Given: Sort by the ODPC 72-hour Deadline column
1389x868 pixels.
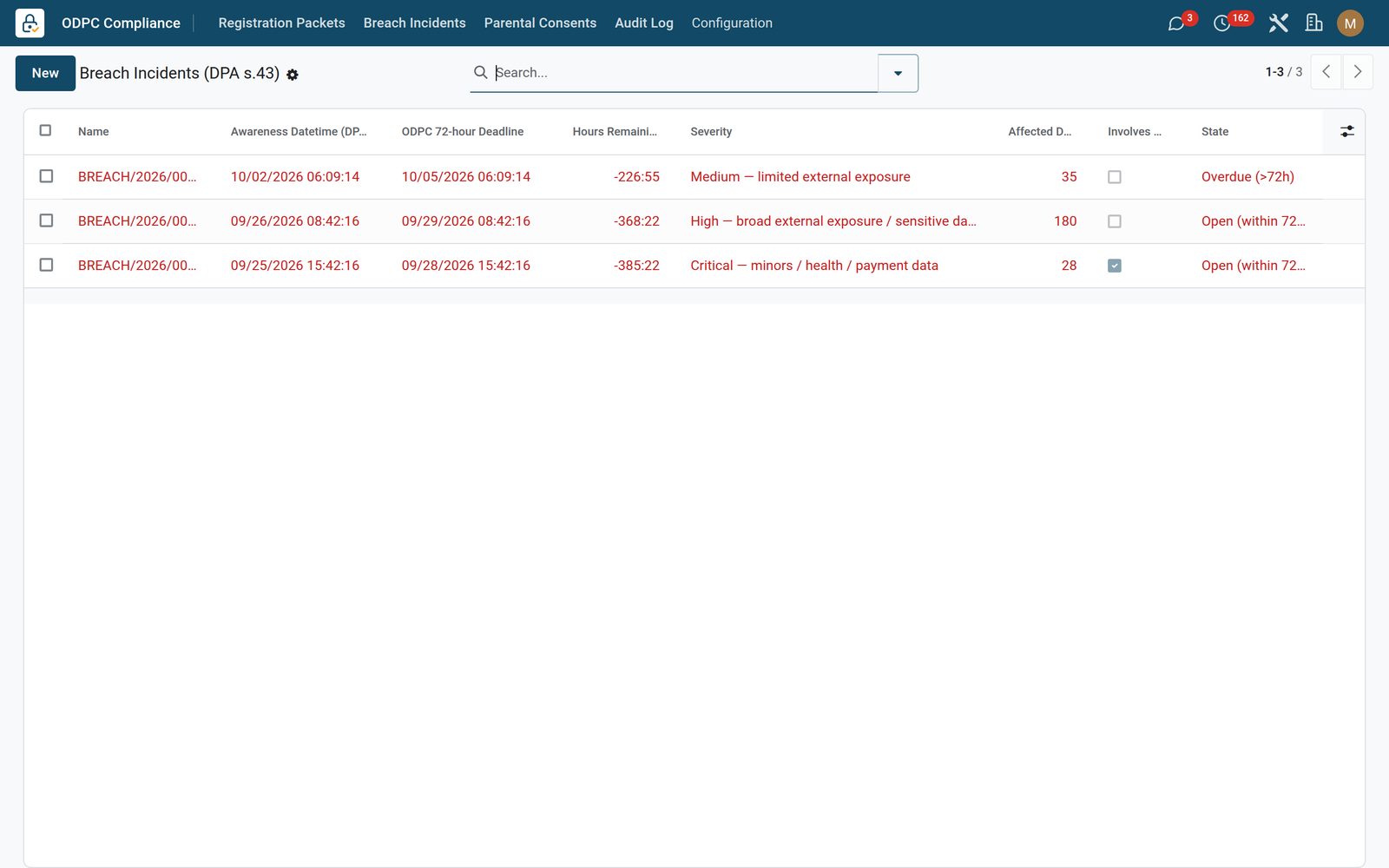Looking at the screenshot, I should (x=463, y=132).
